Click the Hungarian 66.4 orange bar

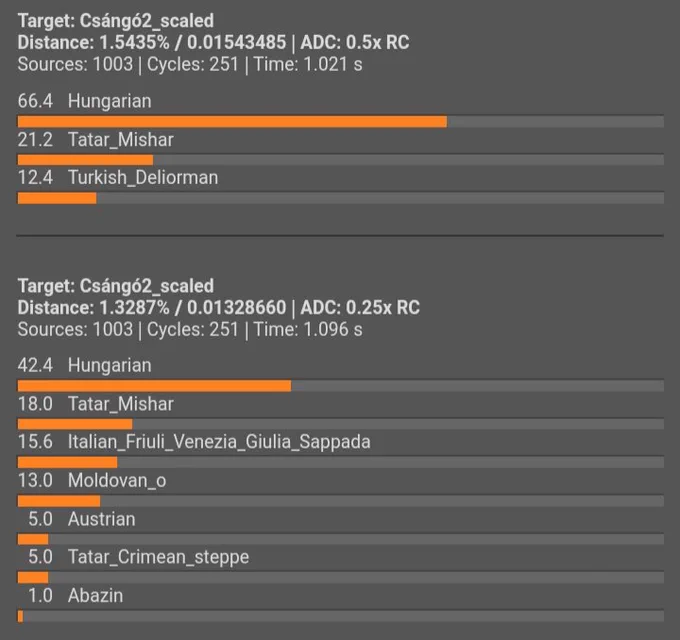(232, 121)
